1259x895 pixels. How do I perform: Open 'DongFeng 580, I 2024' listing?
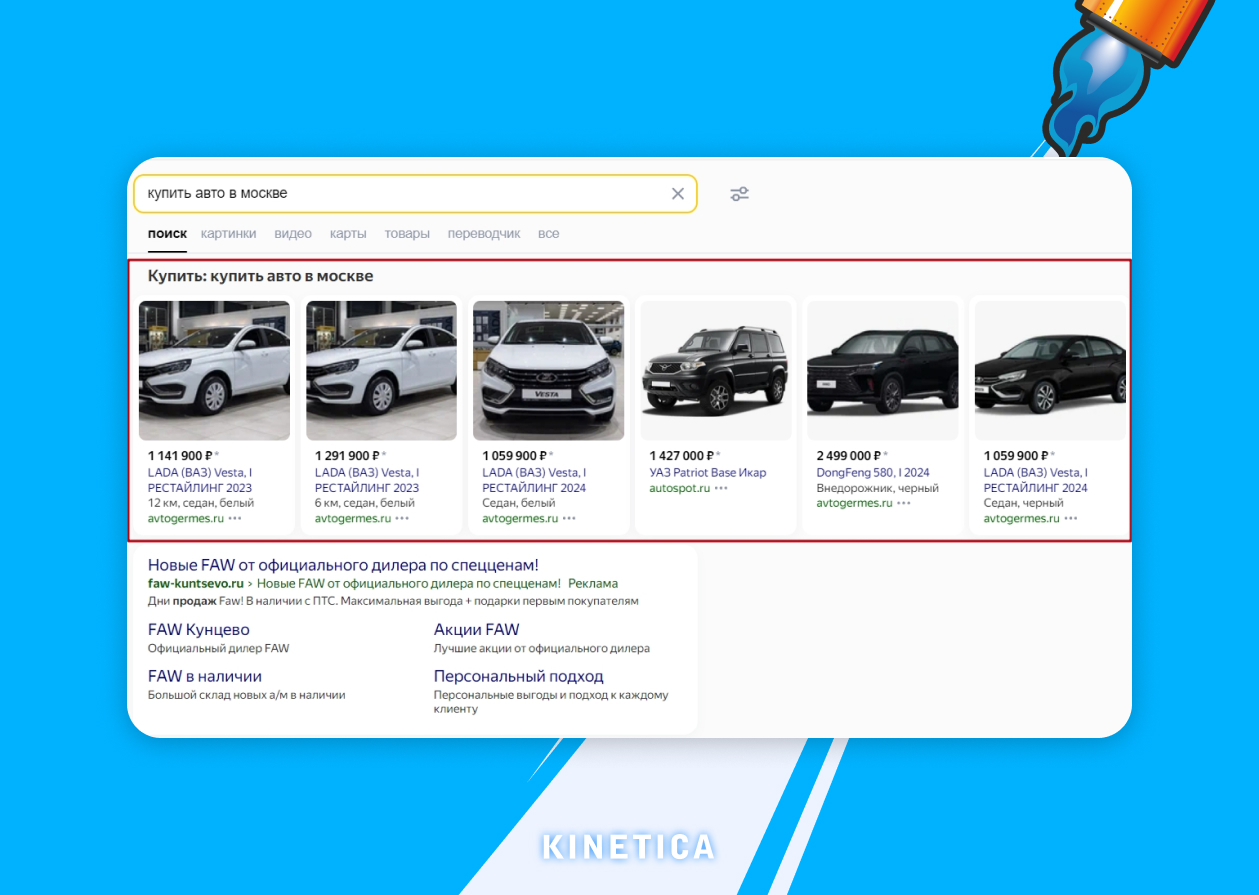(x=873, y=473)
